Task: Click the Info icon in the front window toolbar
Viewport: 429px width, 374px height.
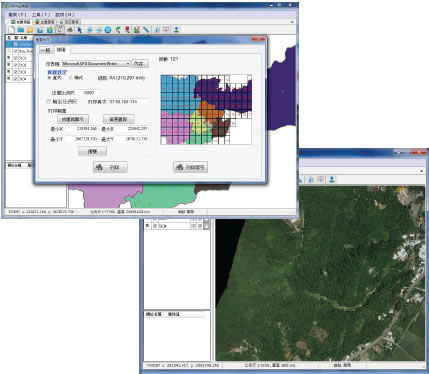Action: [x=157, y=30]
